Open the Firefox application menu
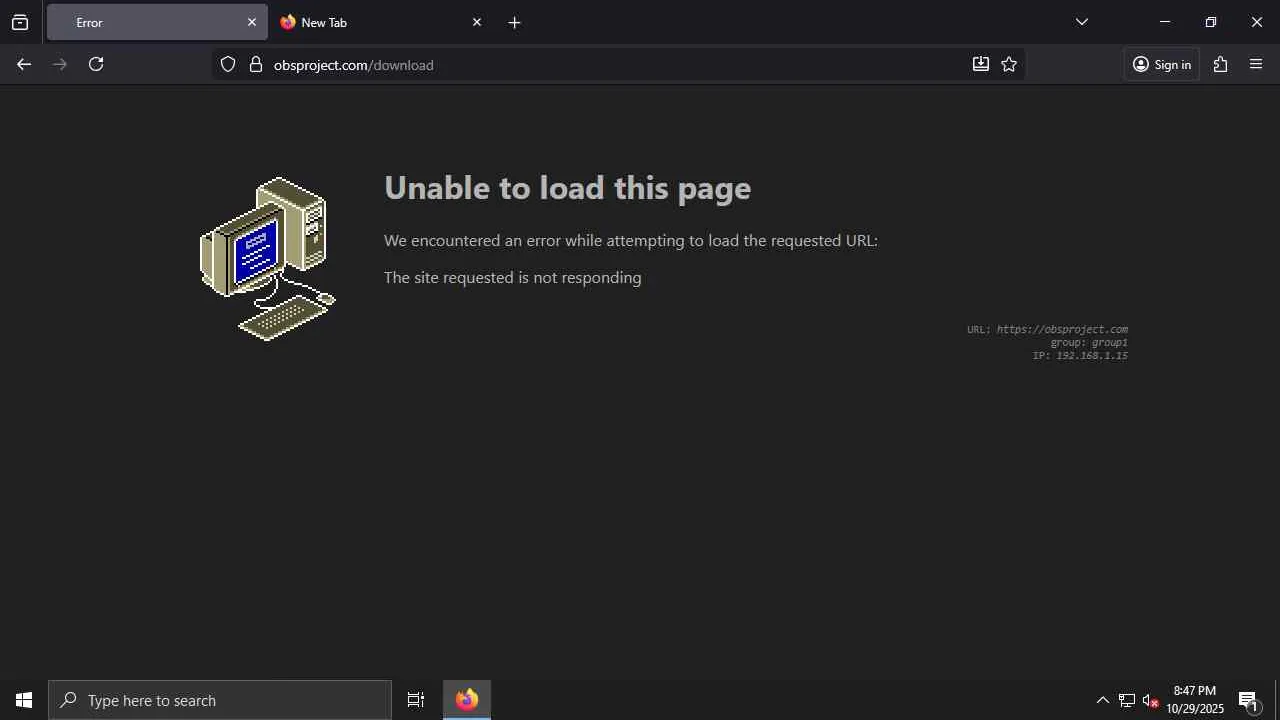The height and width of the screenshot is (720, 1280). click(1257, 64)
